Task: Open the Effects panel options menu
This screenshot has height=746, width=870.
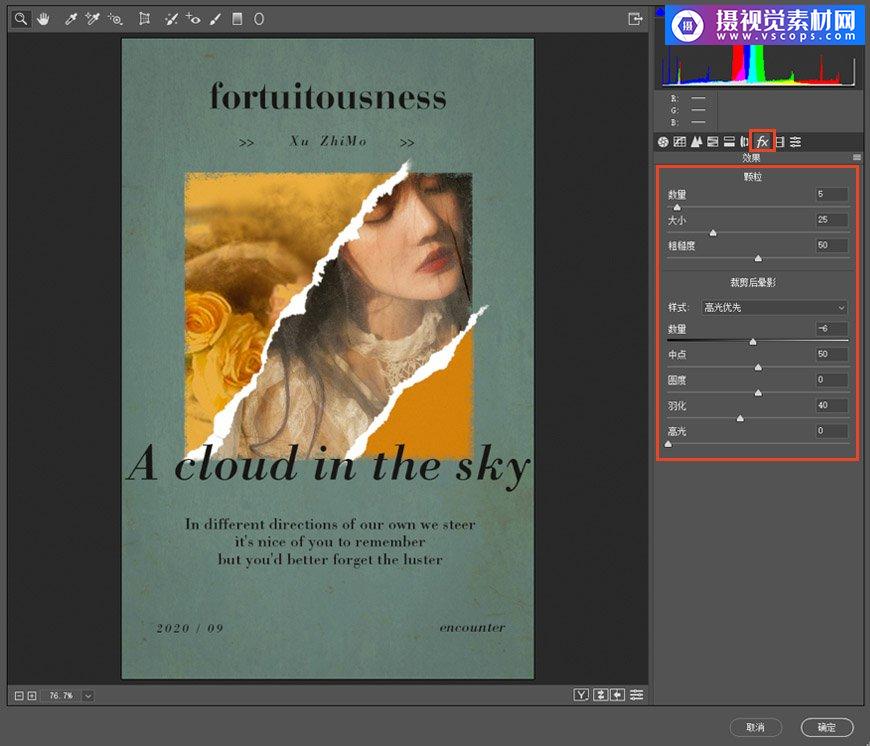Action: pyautogui.click(x=857, y=158)
